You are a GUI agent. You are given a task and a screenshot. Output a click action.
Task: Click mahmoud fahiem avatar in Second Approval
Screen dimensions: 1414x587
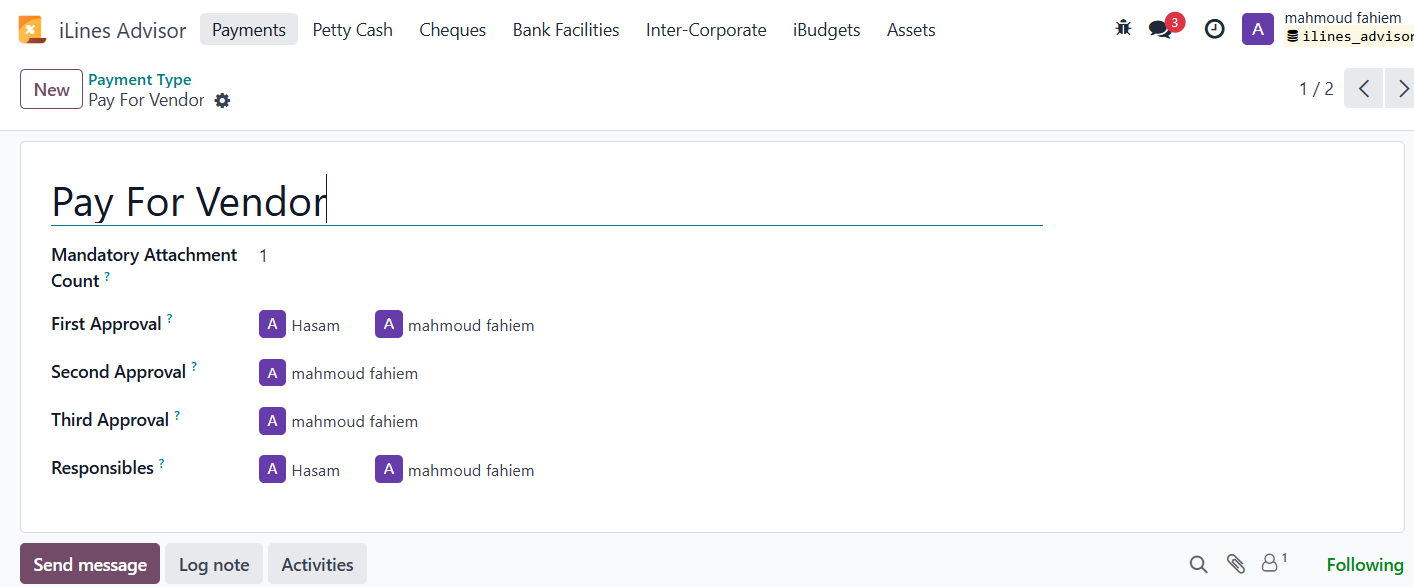(x=272, y=373)
